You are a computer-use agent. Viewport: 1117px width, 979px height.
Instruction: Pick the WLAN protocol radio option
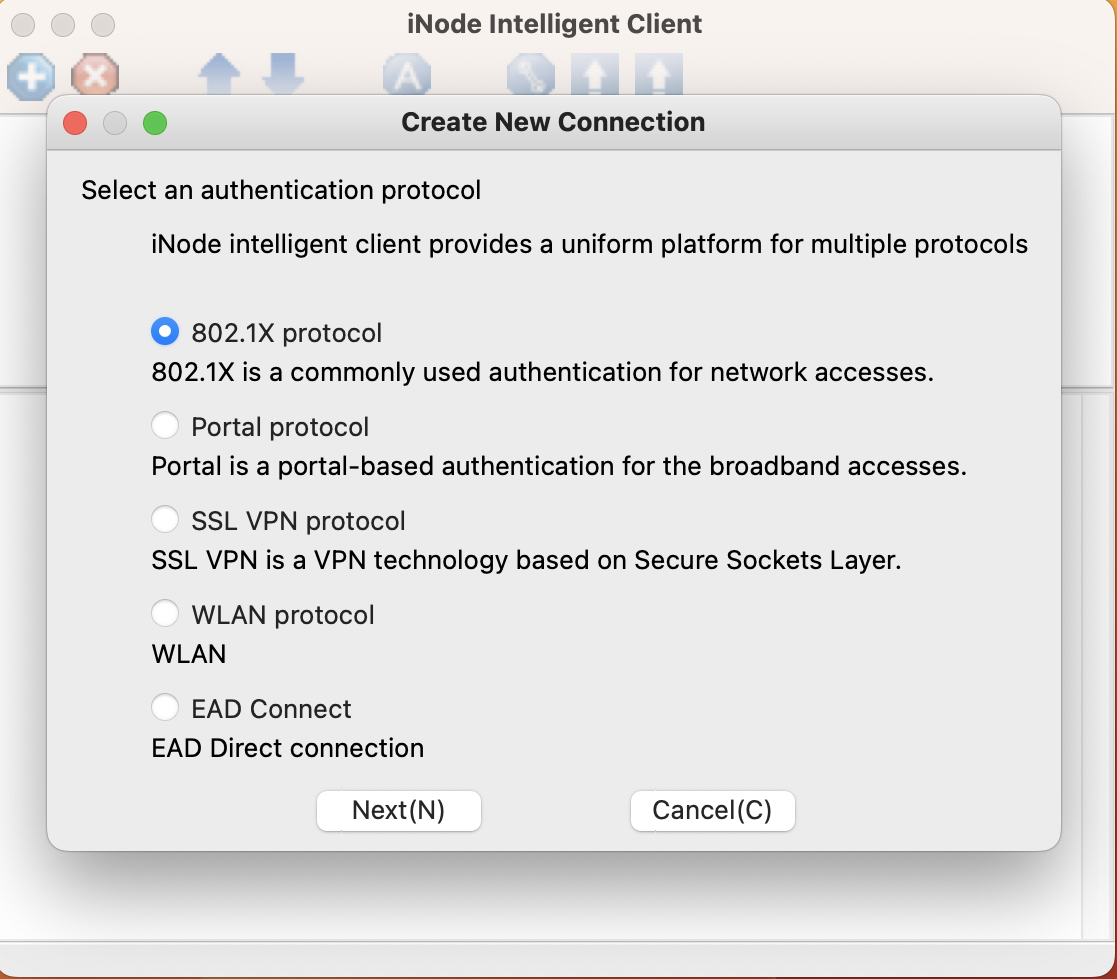165,613
